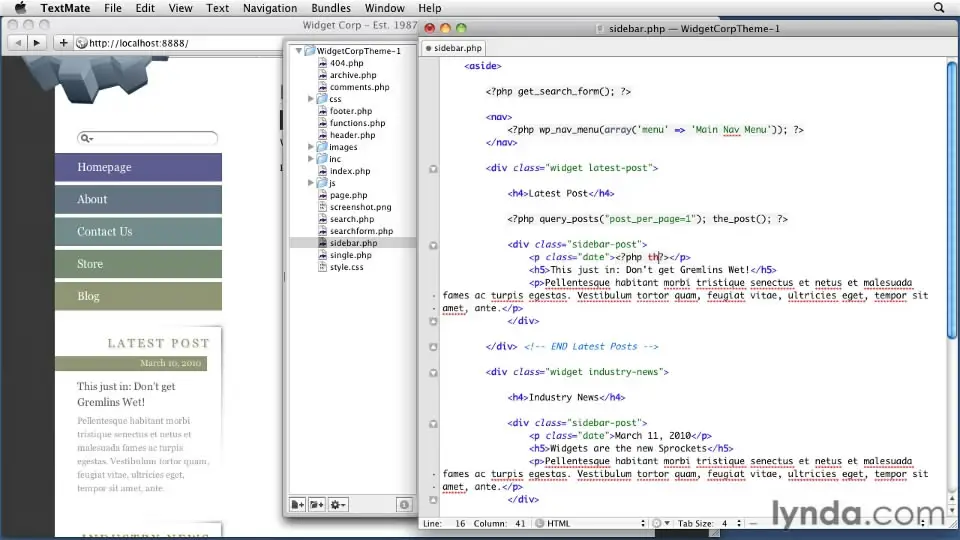Switch to the sidebar.php editor tab
The width and height of the screenshot is (960, 540).
click(x=454, y=48)
